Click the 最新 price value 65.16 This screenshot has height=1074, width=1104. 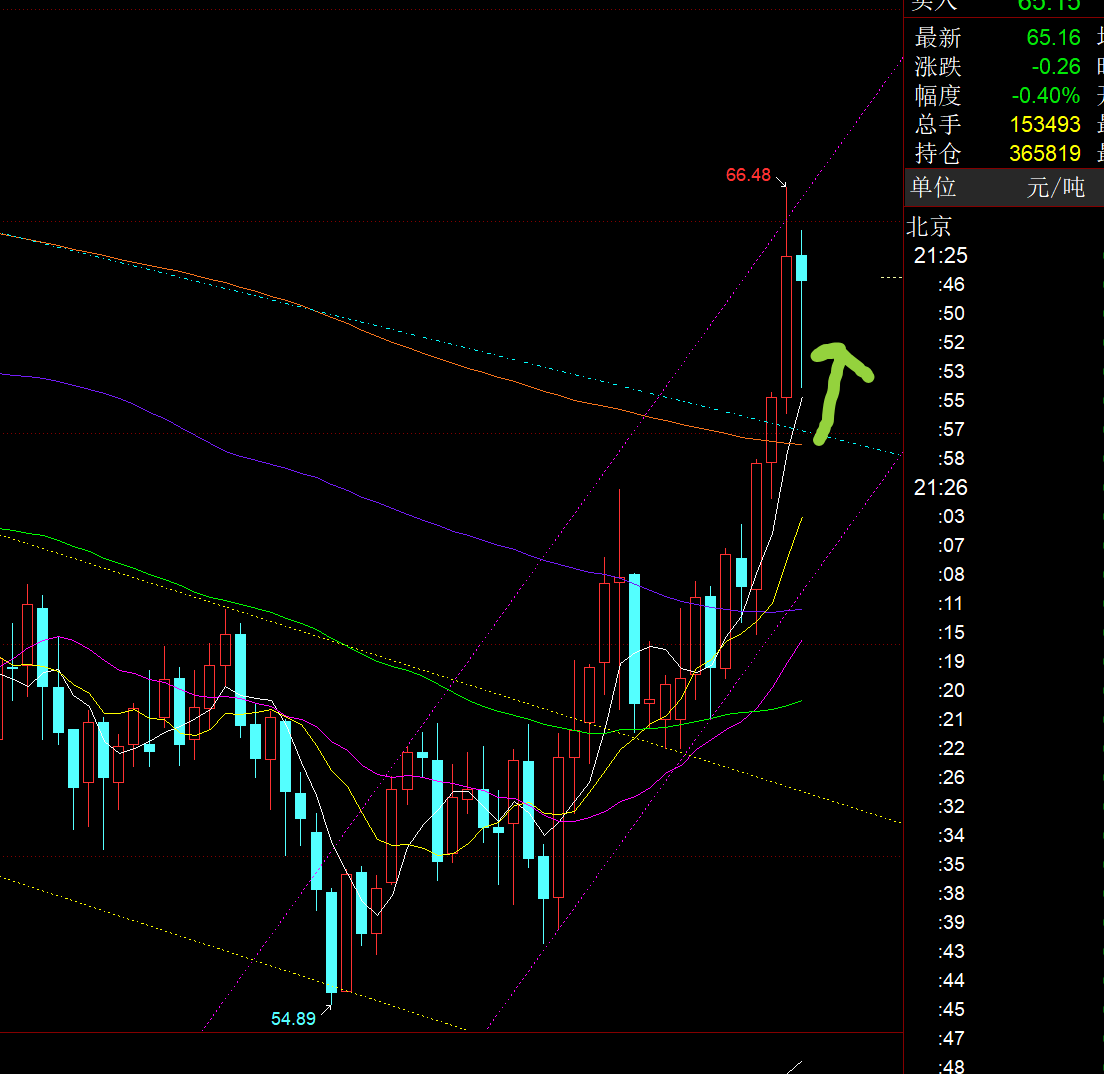pos(1053,38)
